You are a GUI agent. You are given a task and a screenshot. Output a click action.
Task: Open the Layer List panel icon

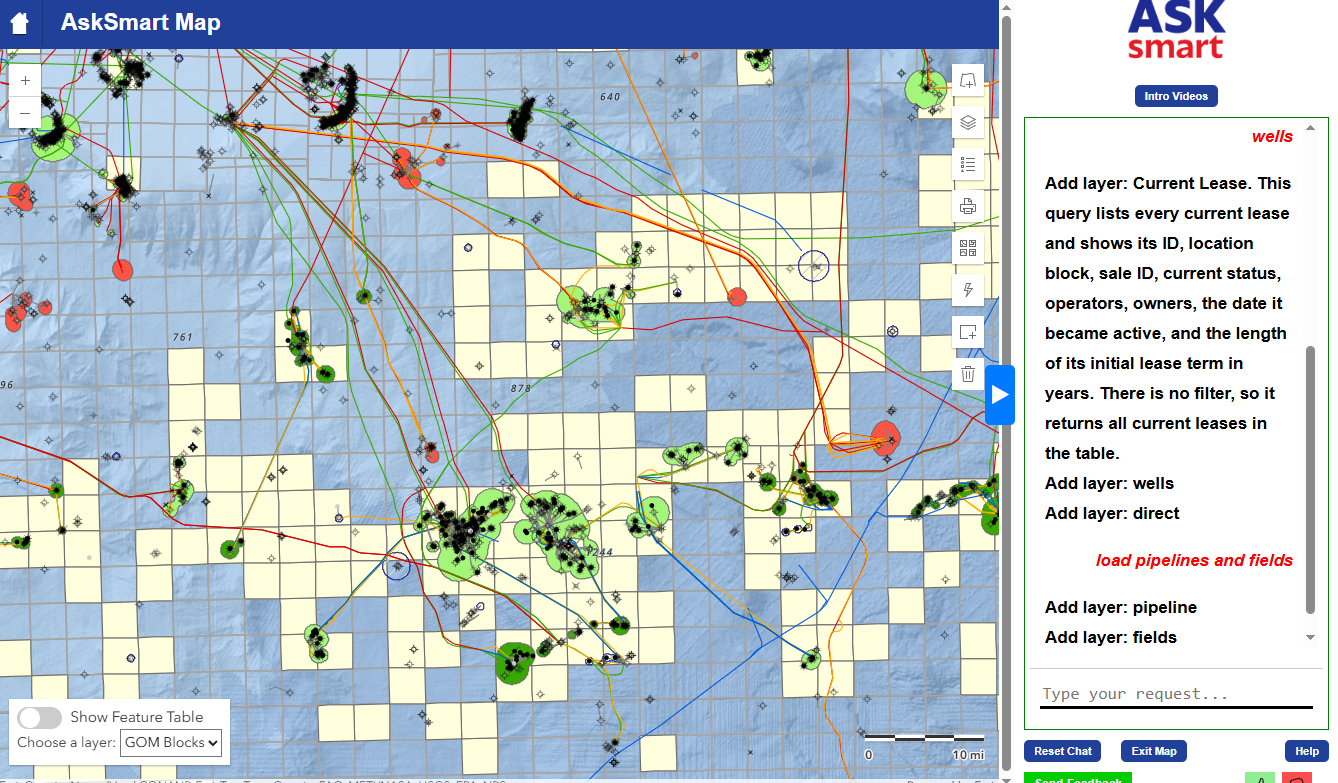[967, 123]
